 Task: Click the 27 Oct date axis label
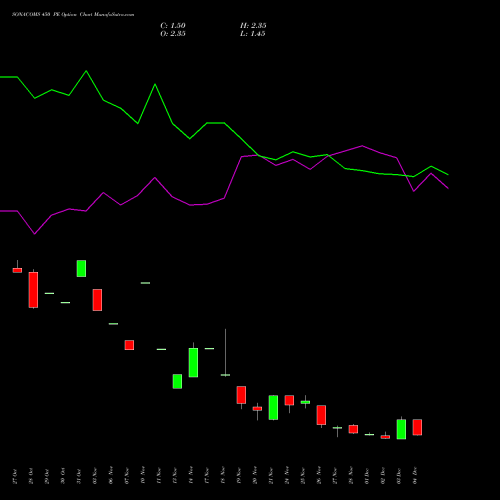[15, 476]
